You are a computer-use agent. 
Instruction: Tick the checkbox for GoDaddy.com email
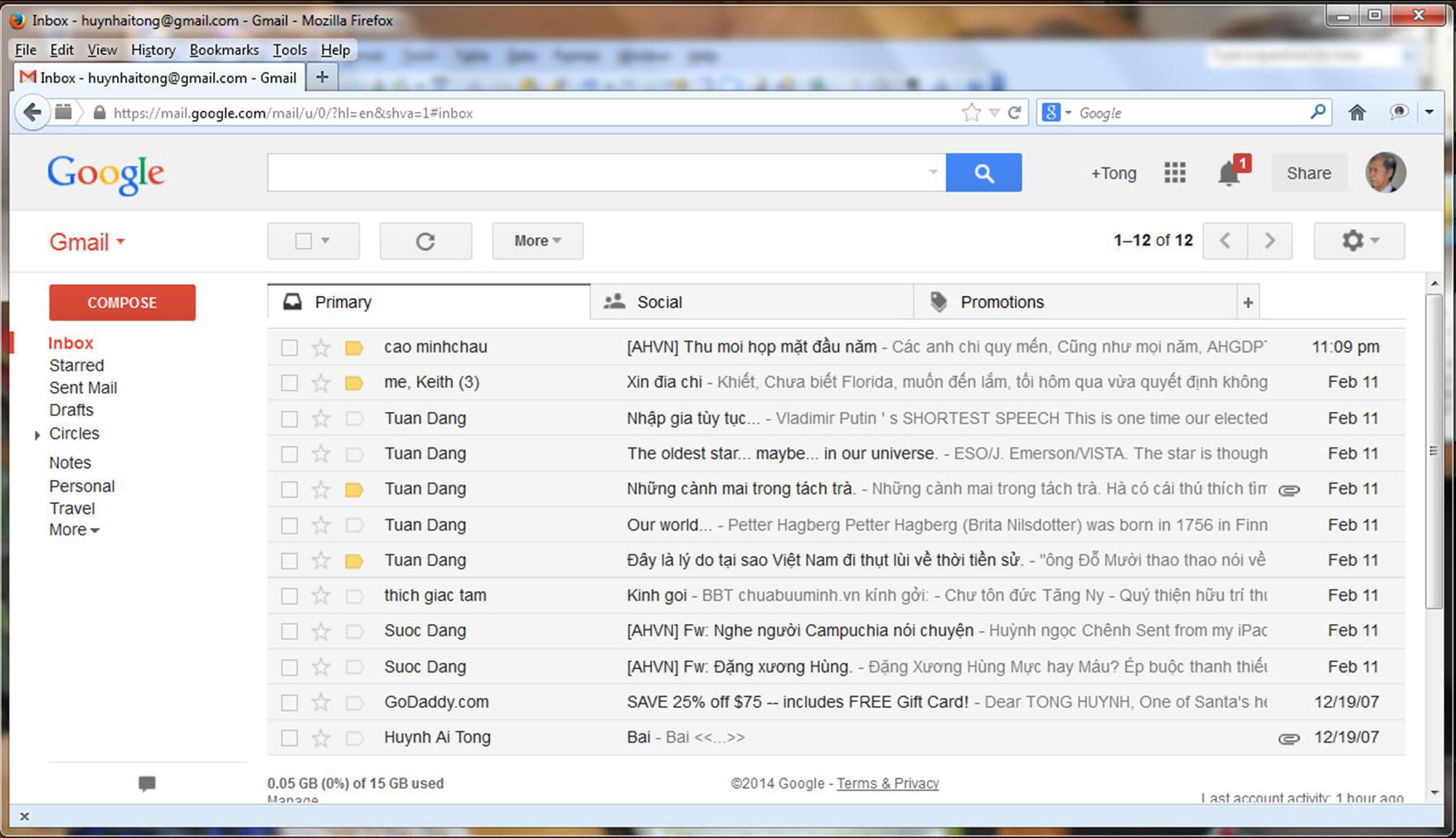click(289, 703)
